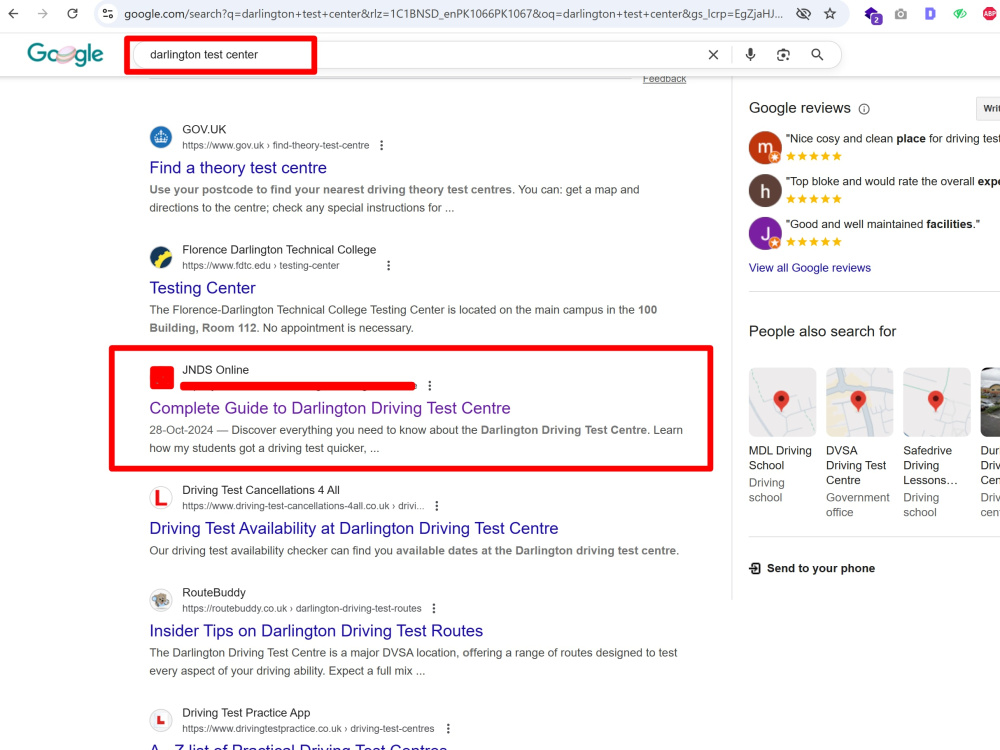Open more options for GOV.UK result

[381, 145]
